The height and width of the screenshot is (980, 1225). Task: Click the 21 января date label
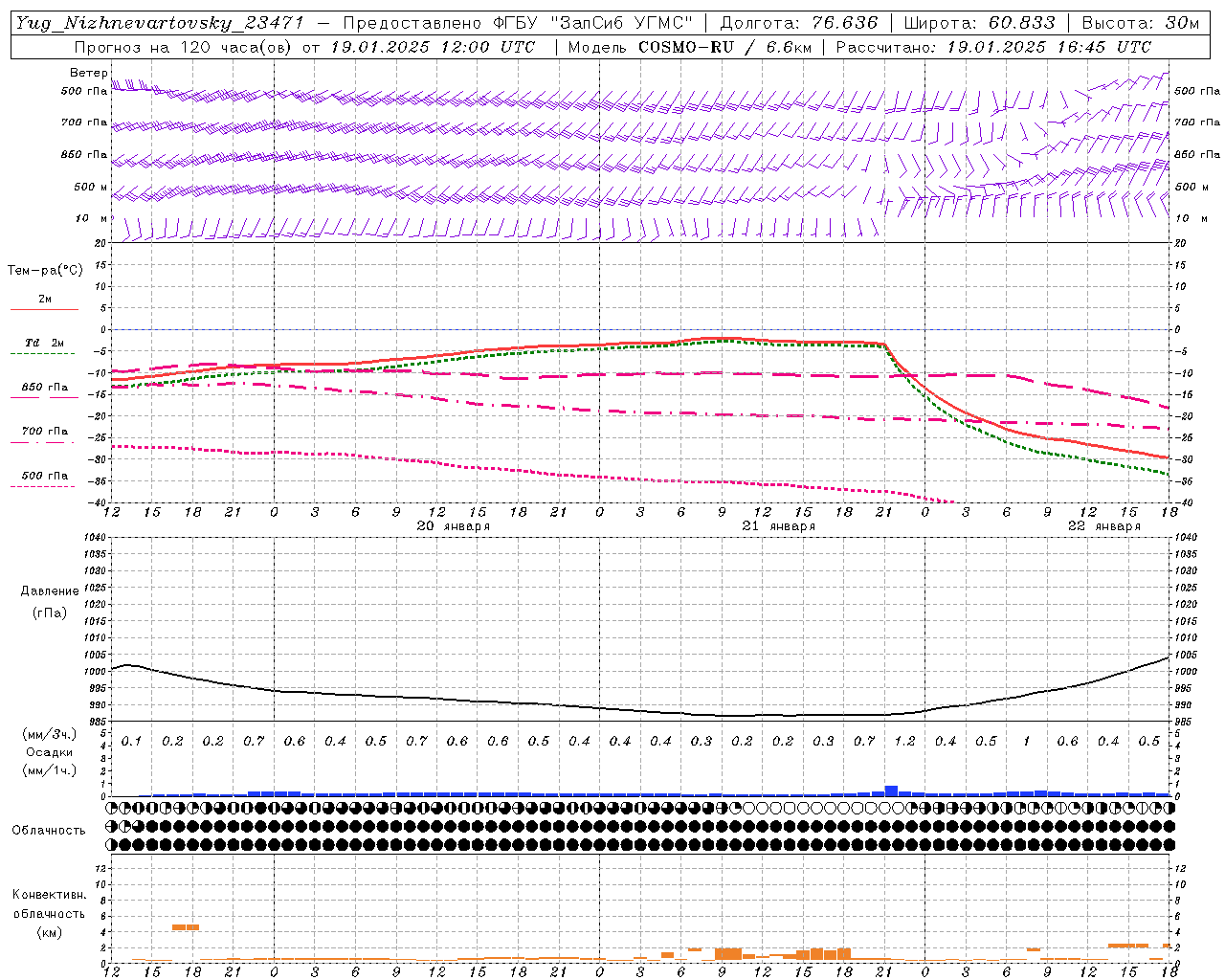778,526
